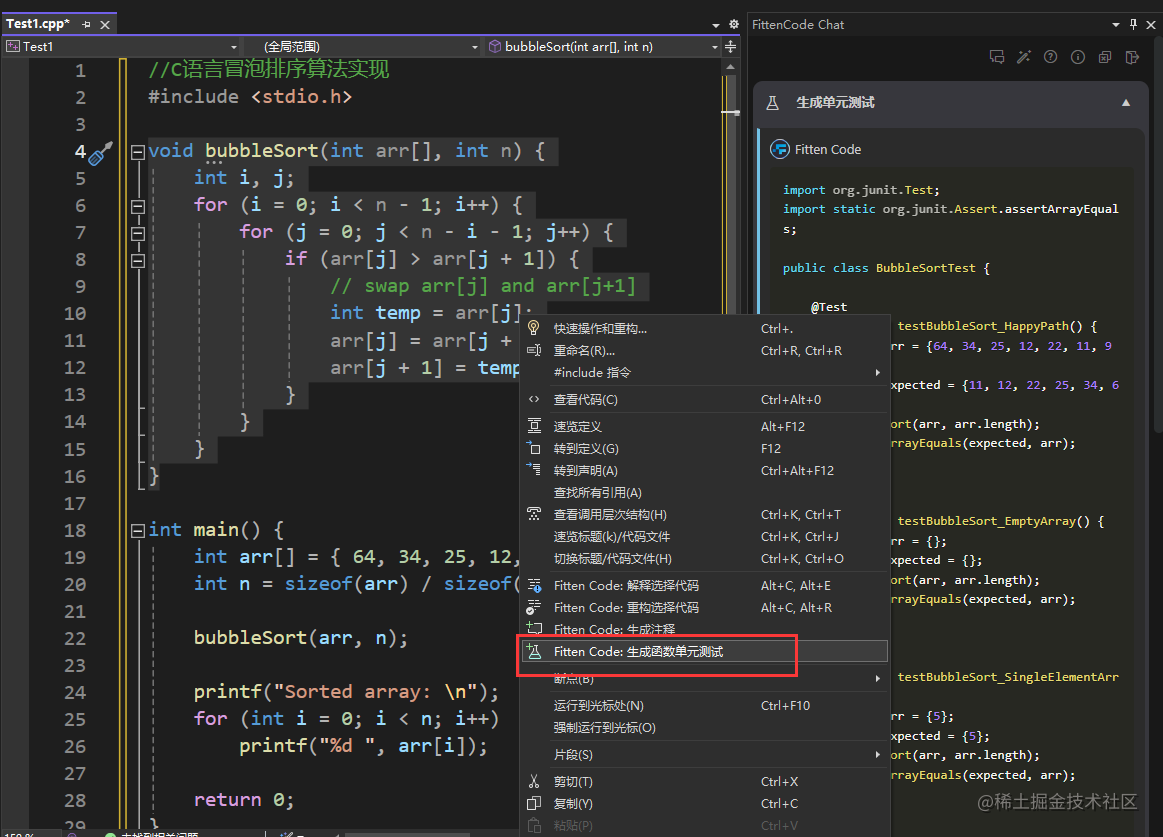The image size is (1163, 837).
Task: Click the call hierarchy icon beside 查看调用层次结构
Action: (x=534, y=513)
